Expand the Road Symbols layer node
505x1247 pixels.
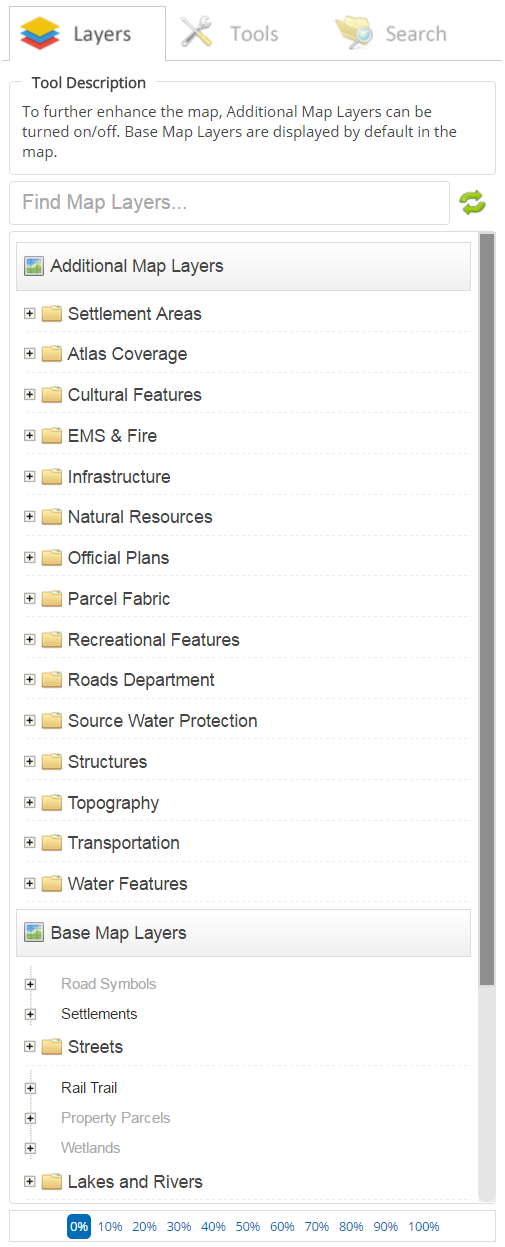[30, 984]
